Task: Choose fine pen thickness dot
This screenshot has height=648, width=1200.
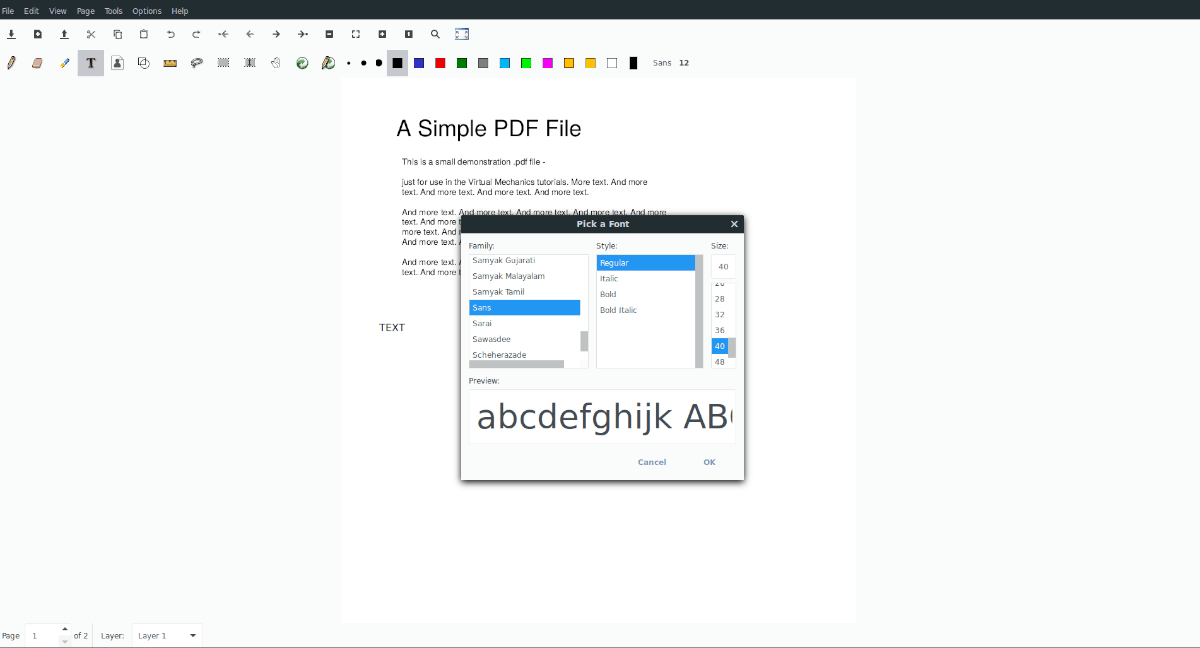Action: click(x=349, y=63)
